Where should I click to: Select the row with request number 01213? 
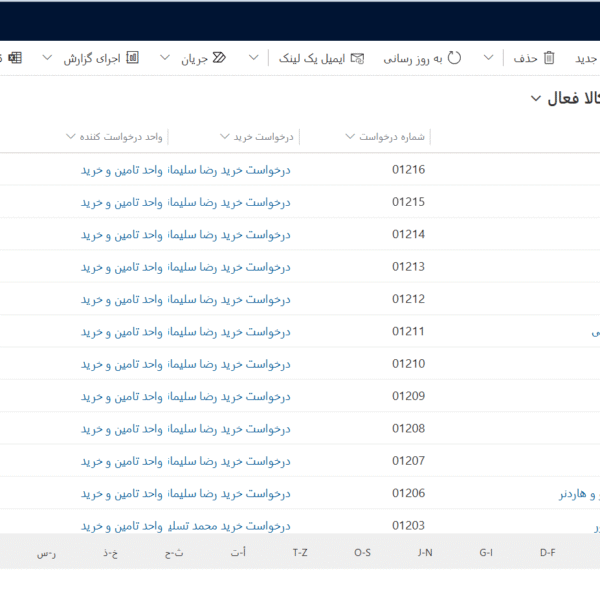(x=408, y=267)
